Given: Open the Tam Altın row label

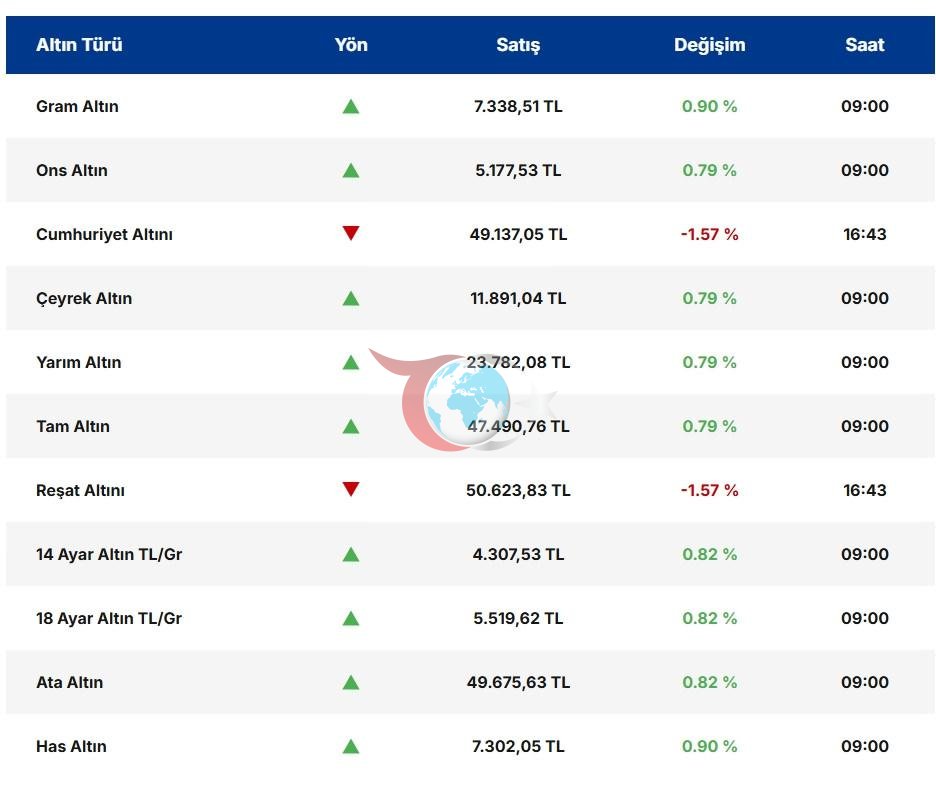Looking at the screenshot, I should [x=73, y=426].
